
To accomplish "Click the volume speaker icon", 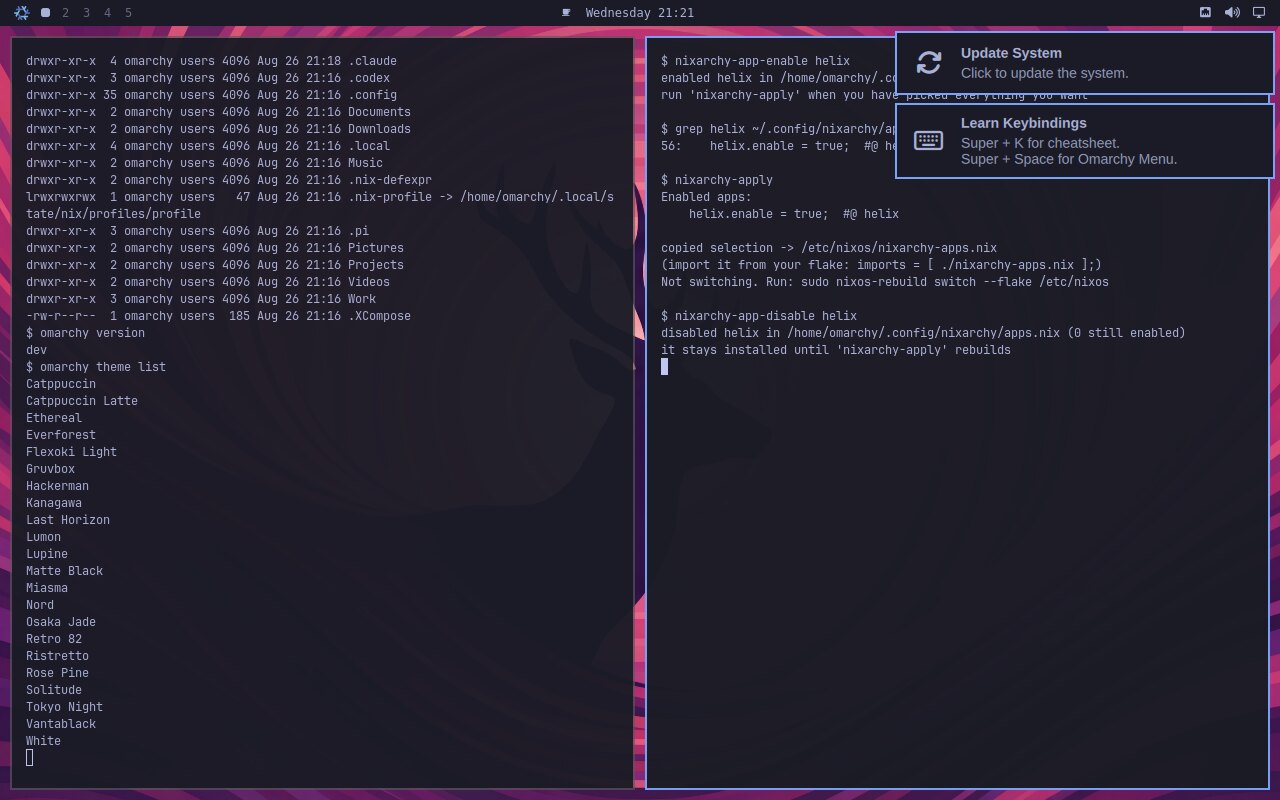I will 1232,13.
